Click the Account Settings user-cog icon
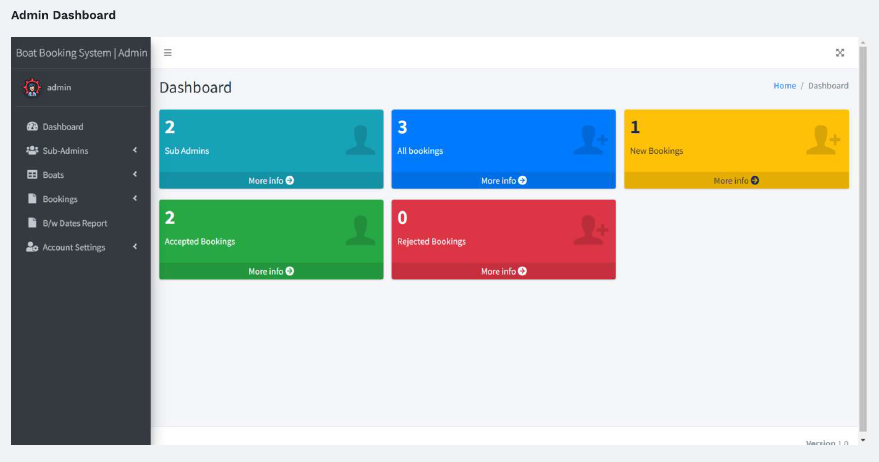This screenshot has height=462, width=879. pyautogui.click(x=32, y=247)
